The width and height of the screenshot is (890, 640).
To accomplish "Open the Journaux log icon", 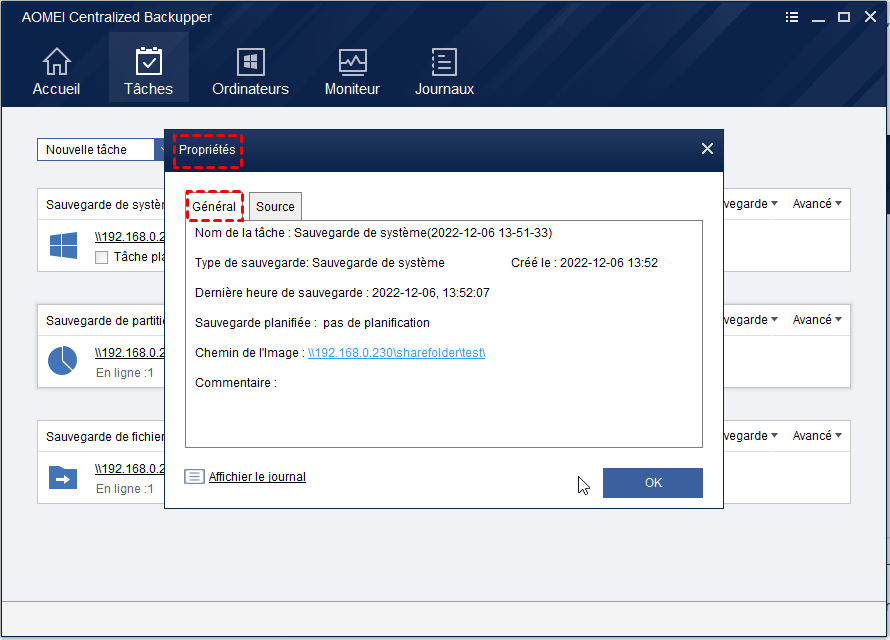I will (x=444, y=61).
